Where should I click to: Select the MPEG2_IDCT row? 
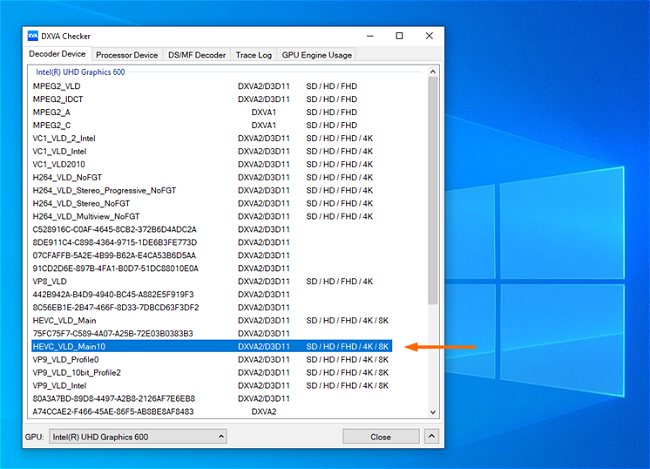pos(211,99)
